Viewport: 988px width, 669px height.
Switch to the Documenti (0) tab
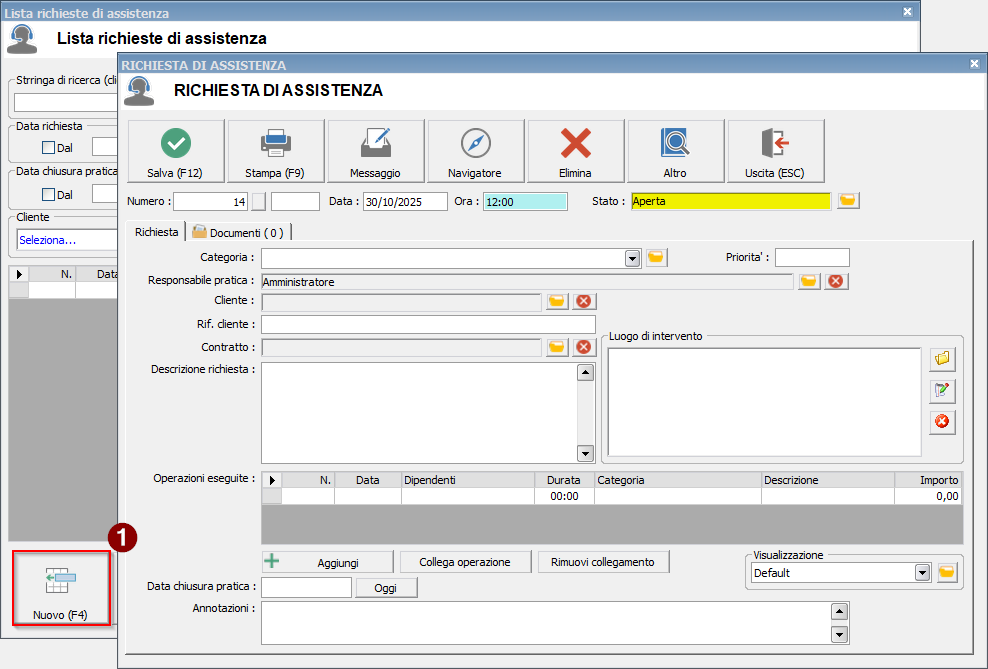(238, 233)
